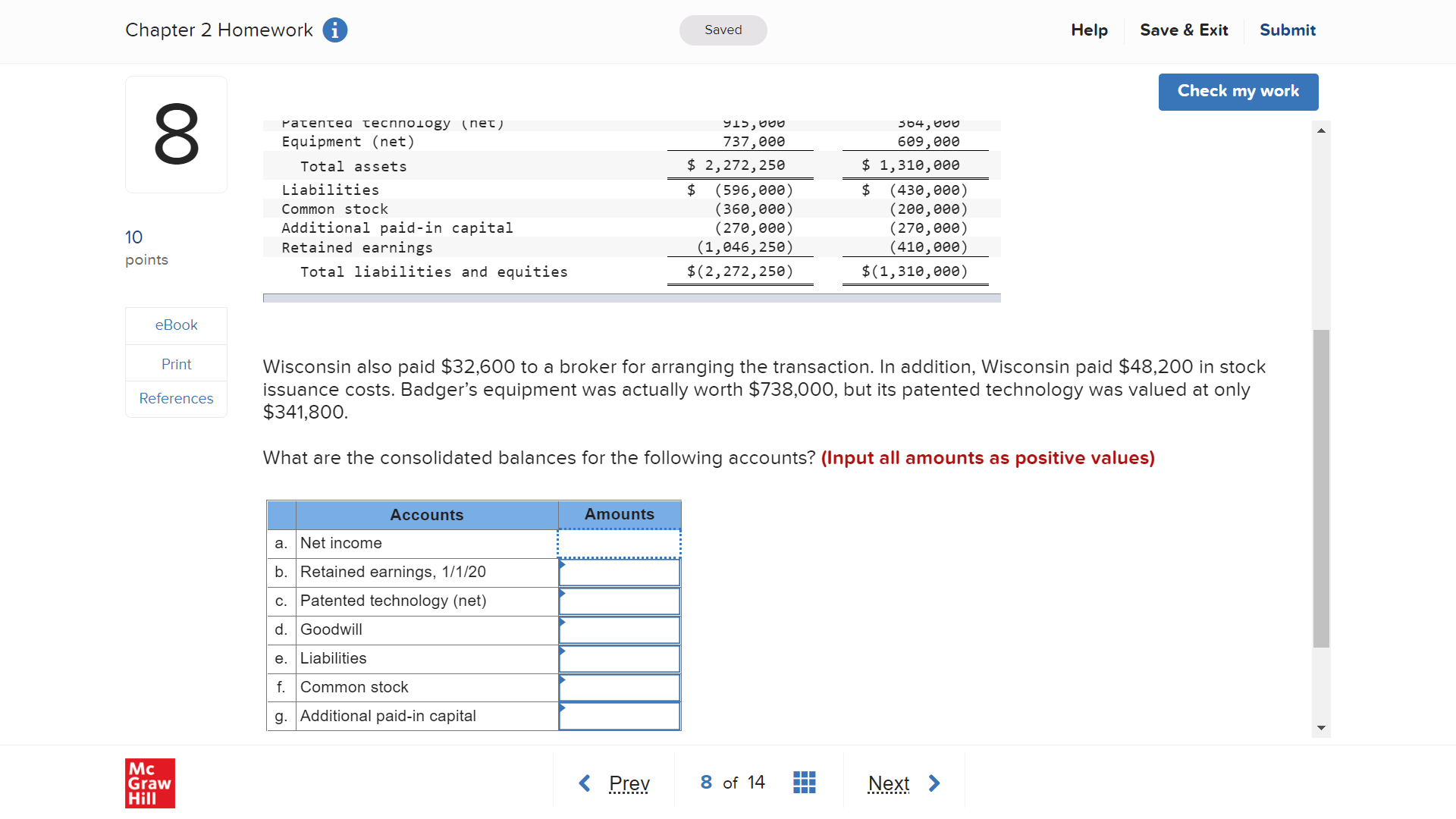The height and width of the screenshot is (819, 1456).
Task: Open the eBook link
Action: click(x=176, y=325)
